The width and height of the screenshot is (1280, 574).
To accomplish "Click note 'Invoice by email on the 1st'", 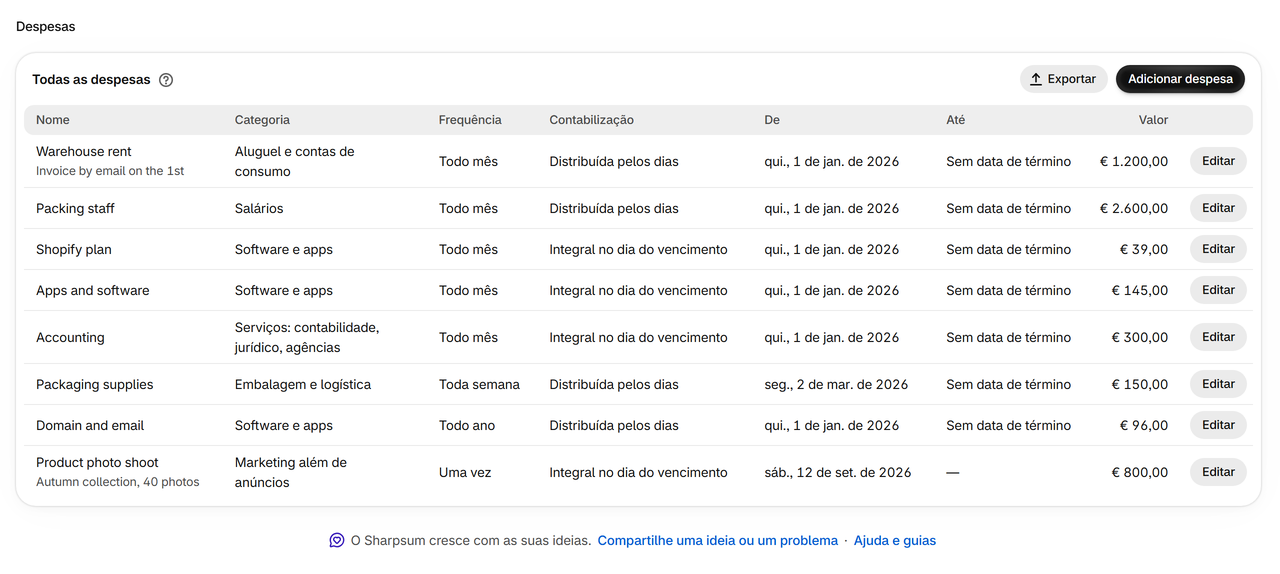I will pos(110,171).
